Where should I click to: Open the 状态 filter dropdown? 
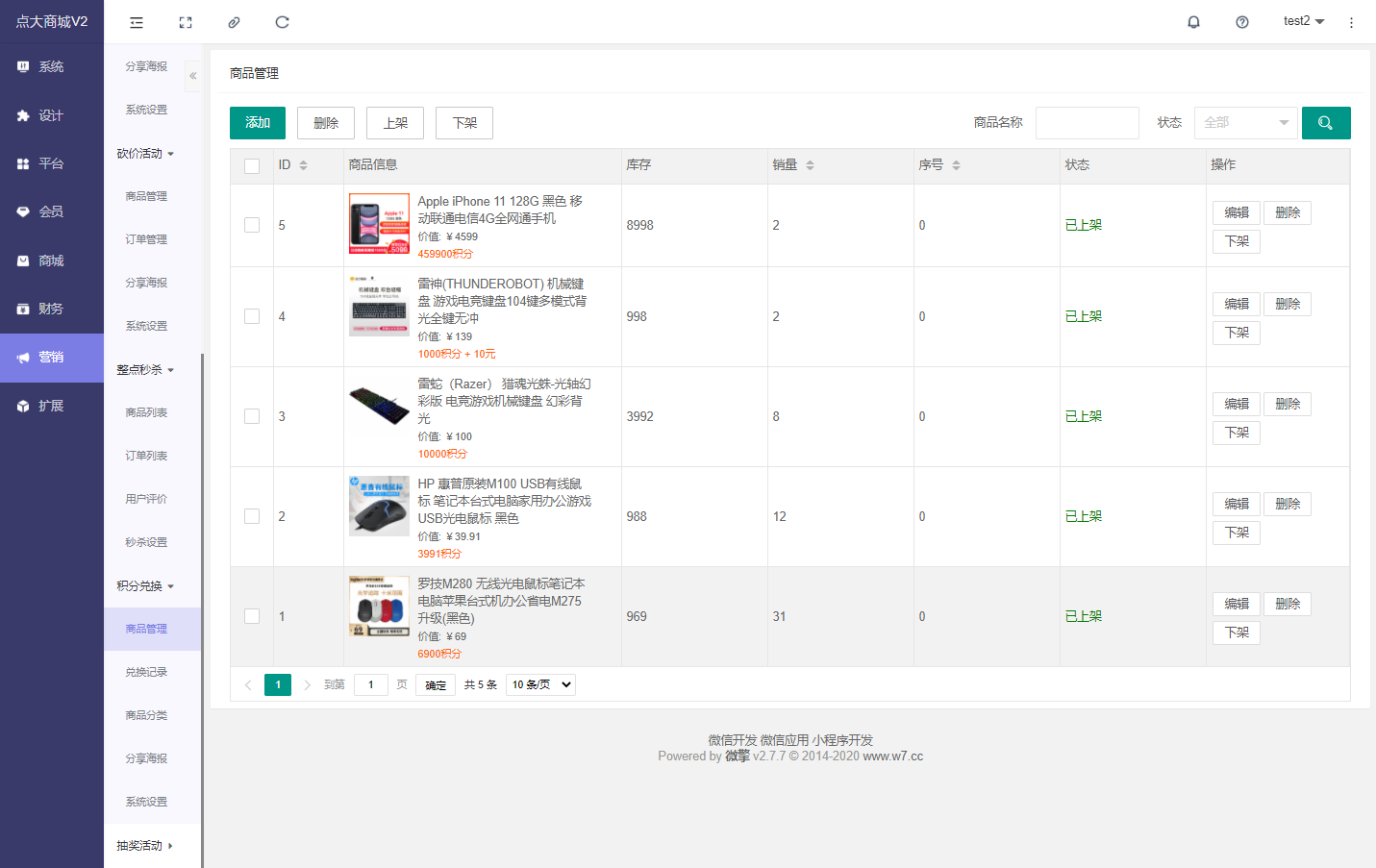[1246, 123]
